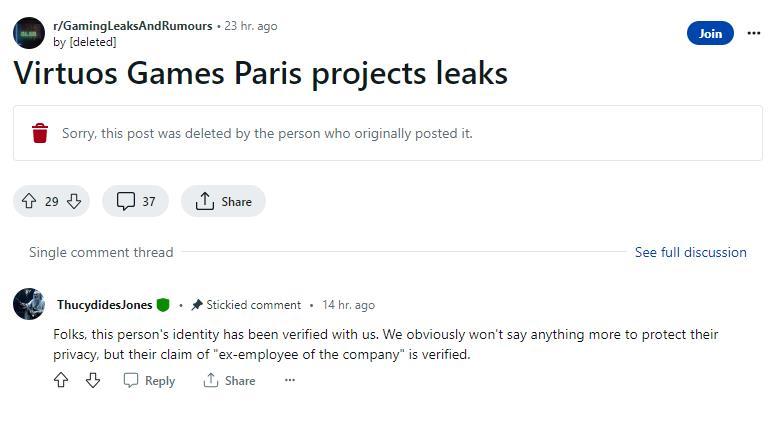Click the stickied comment pin icon
776x427 pixels.
point(197,305)
